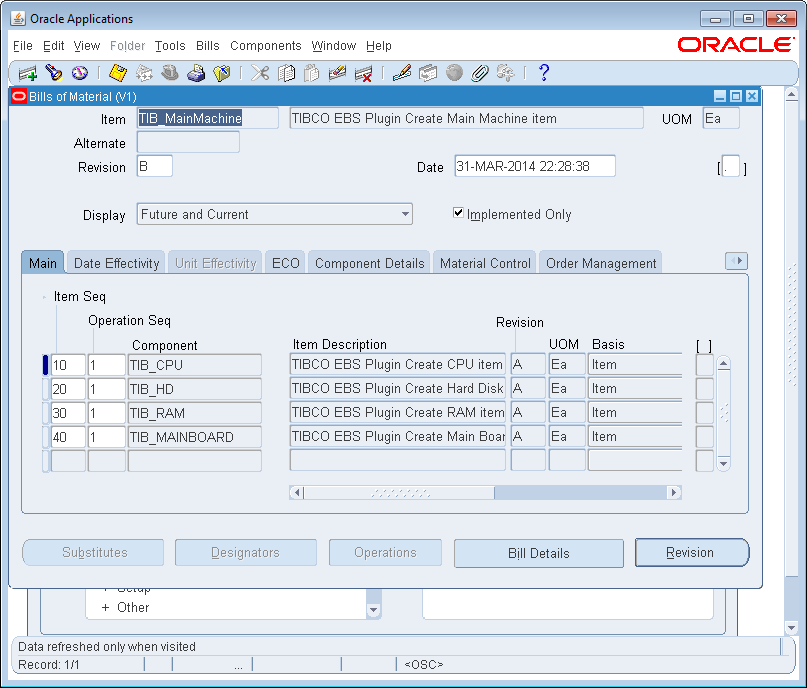Open the Edit menu

click(54, 46)
